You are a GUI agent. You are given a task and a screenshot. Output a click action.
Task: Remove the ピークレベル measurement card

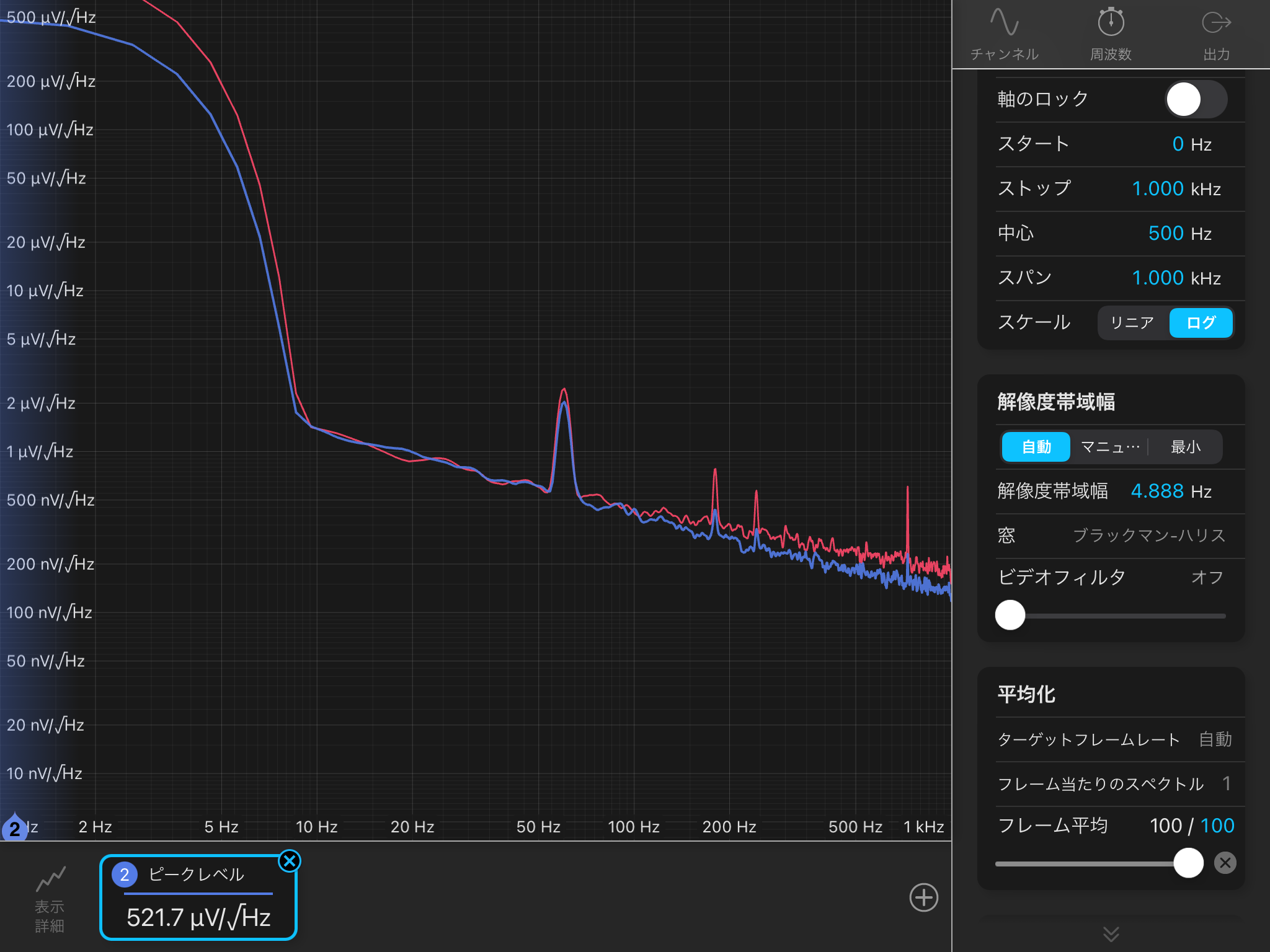[290, 861]
